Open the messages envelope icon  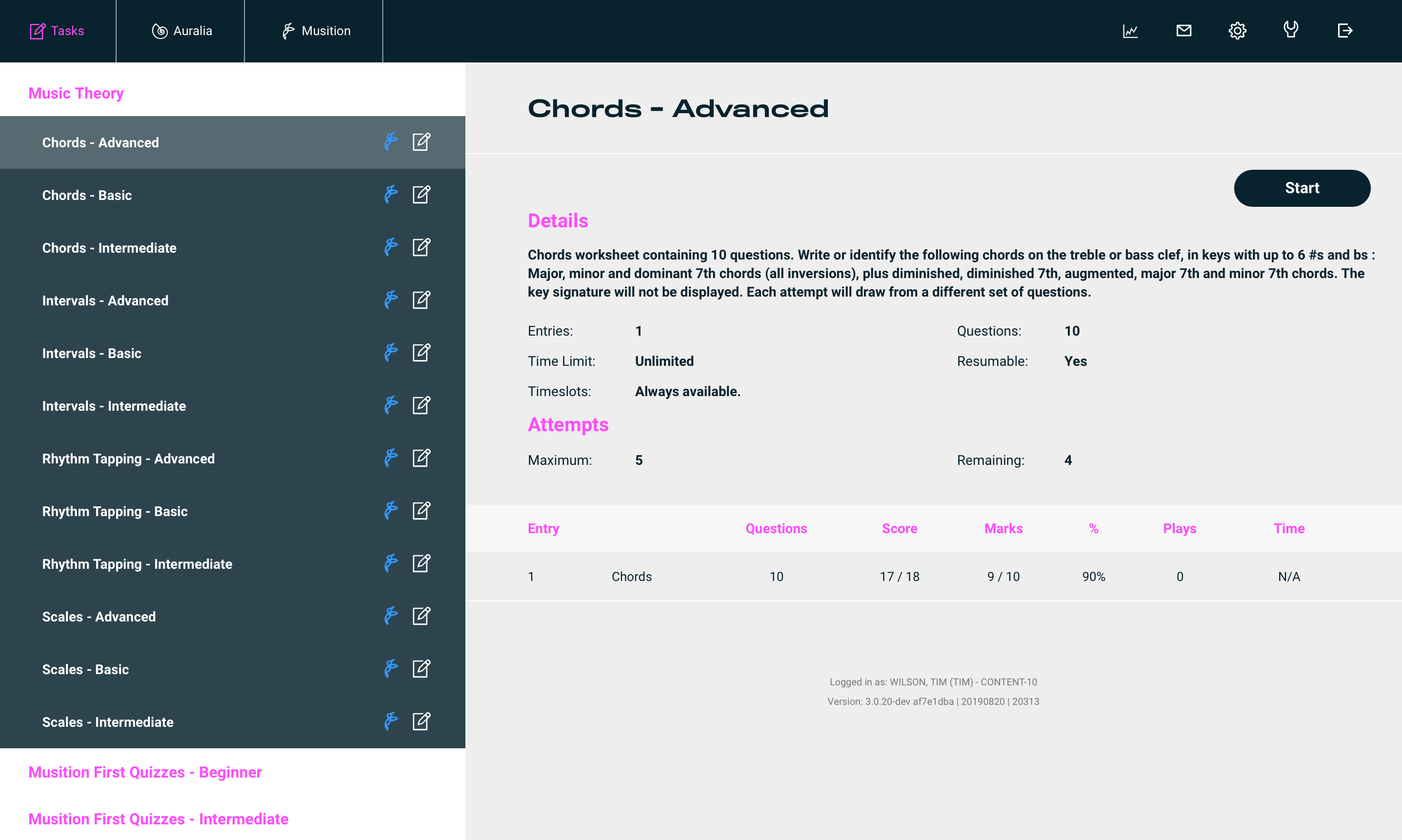(1183, 31)
